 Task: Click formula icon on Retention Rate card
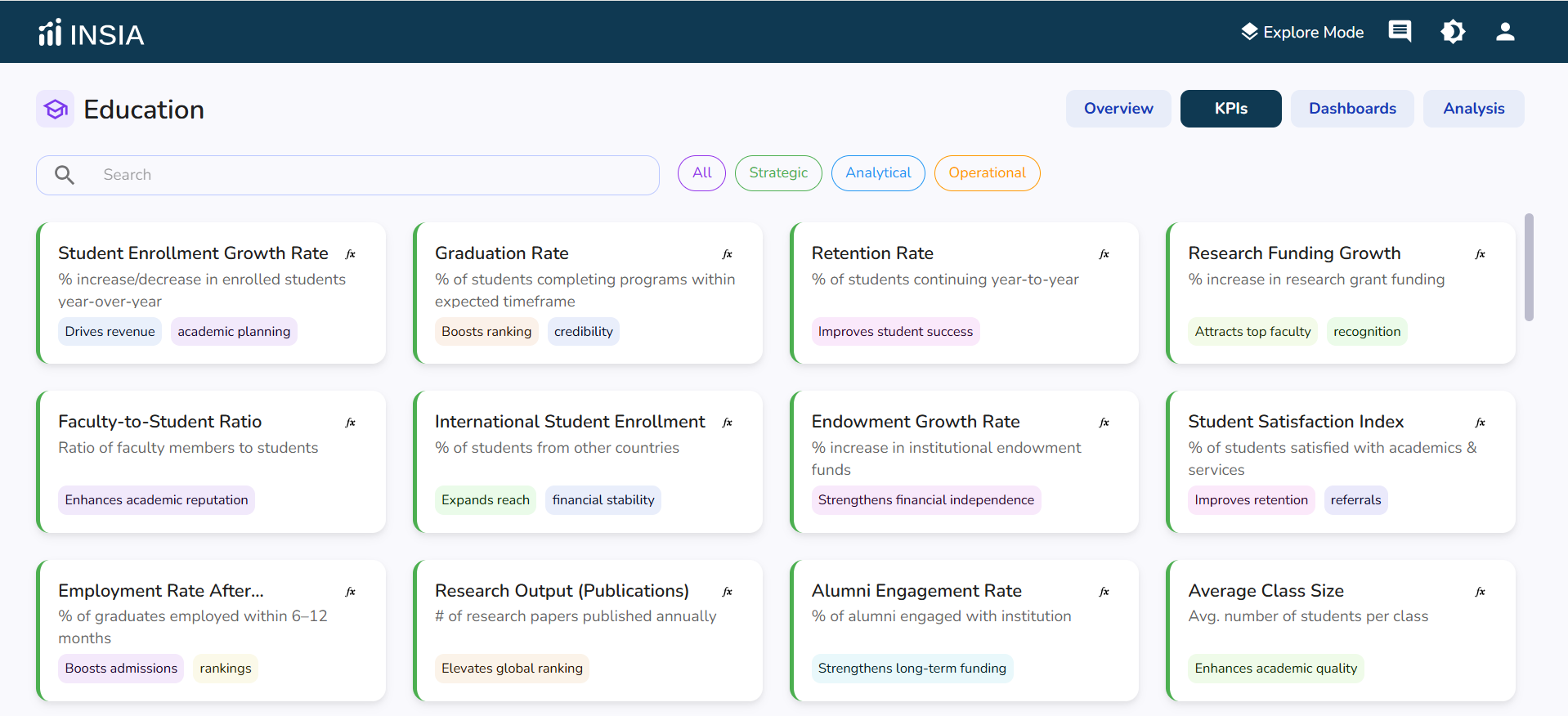(x=1104, y=254)
